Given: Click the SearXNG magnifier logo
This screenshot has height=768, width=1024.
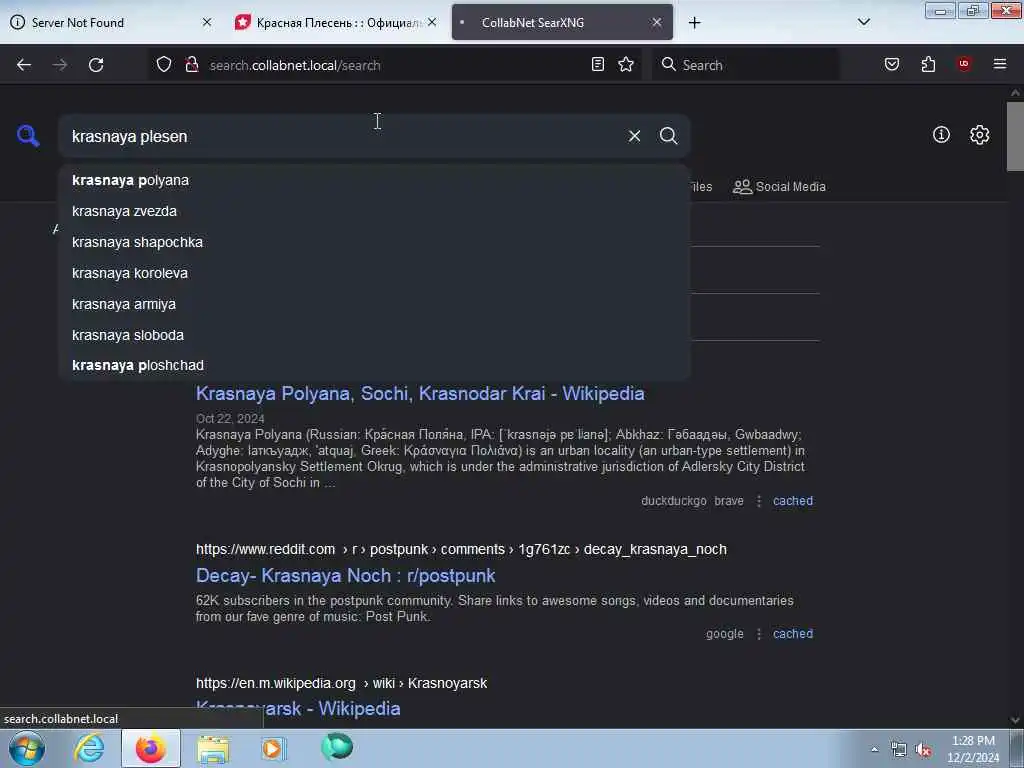Looking at the screenshot, I should tap(28, 136).
